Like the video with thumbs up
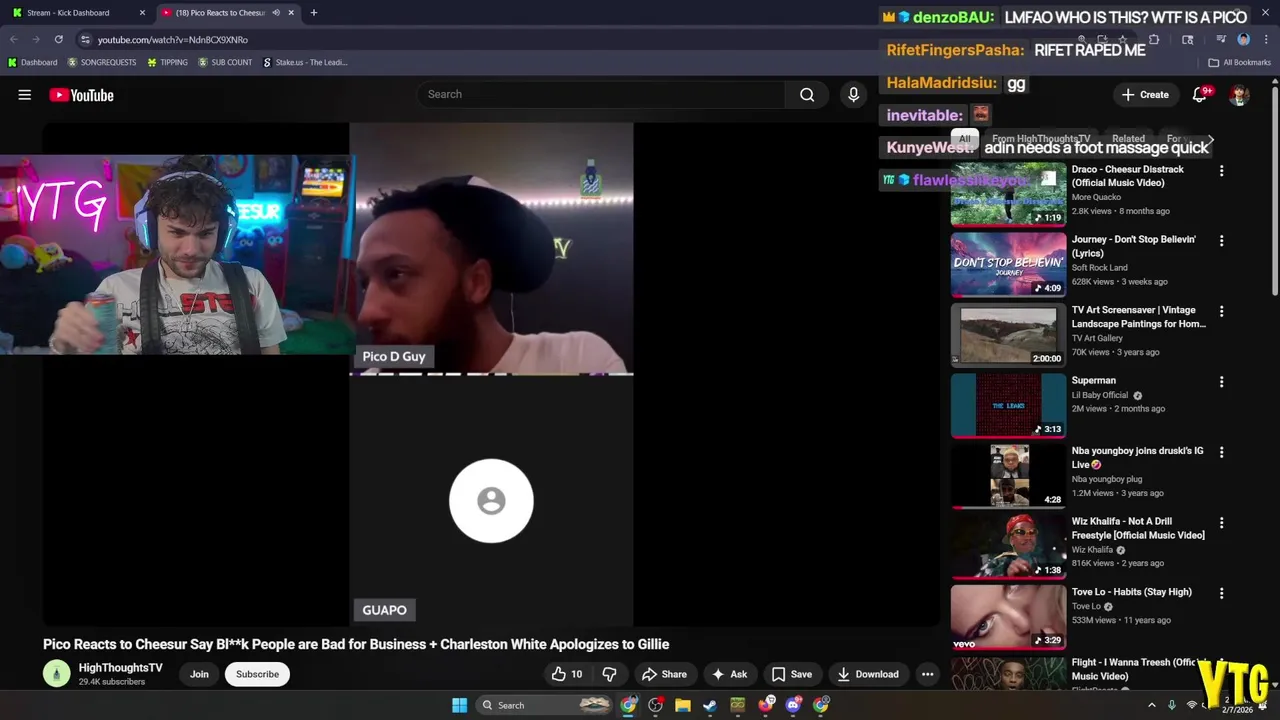Image resolution: width=1280 pixels, height=720 pixels. [x=567, y=674]
